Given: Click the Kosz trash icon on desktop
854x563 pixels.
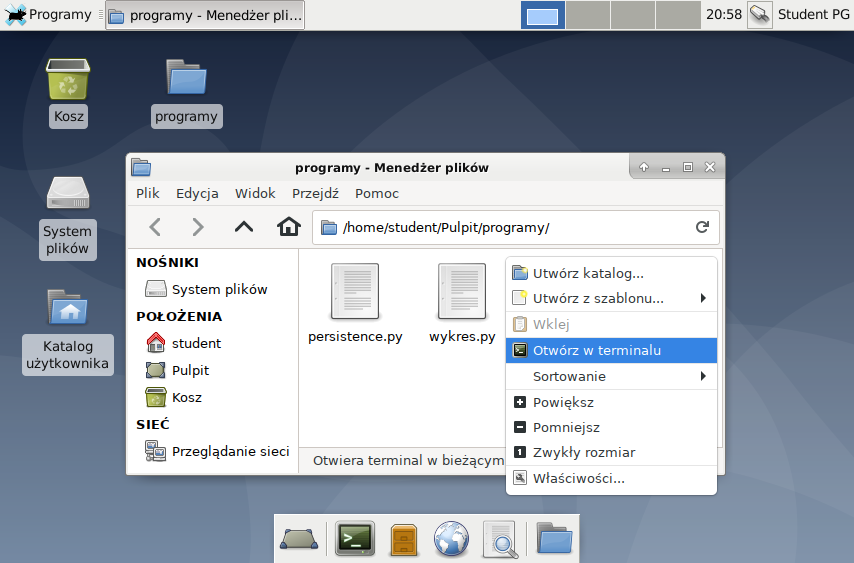Looking at the screenshot, I should [x=68, y=80].
